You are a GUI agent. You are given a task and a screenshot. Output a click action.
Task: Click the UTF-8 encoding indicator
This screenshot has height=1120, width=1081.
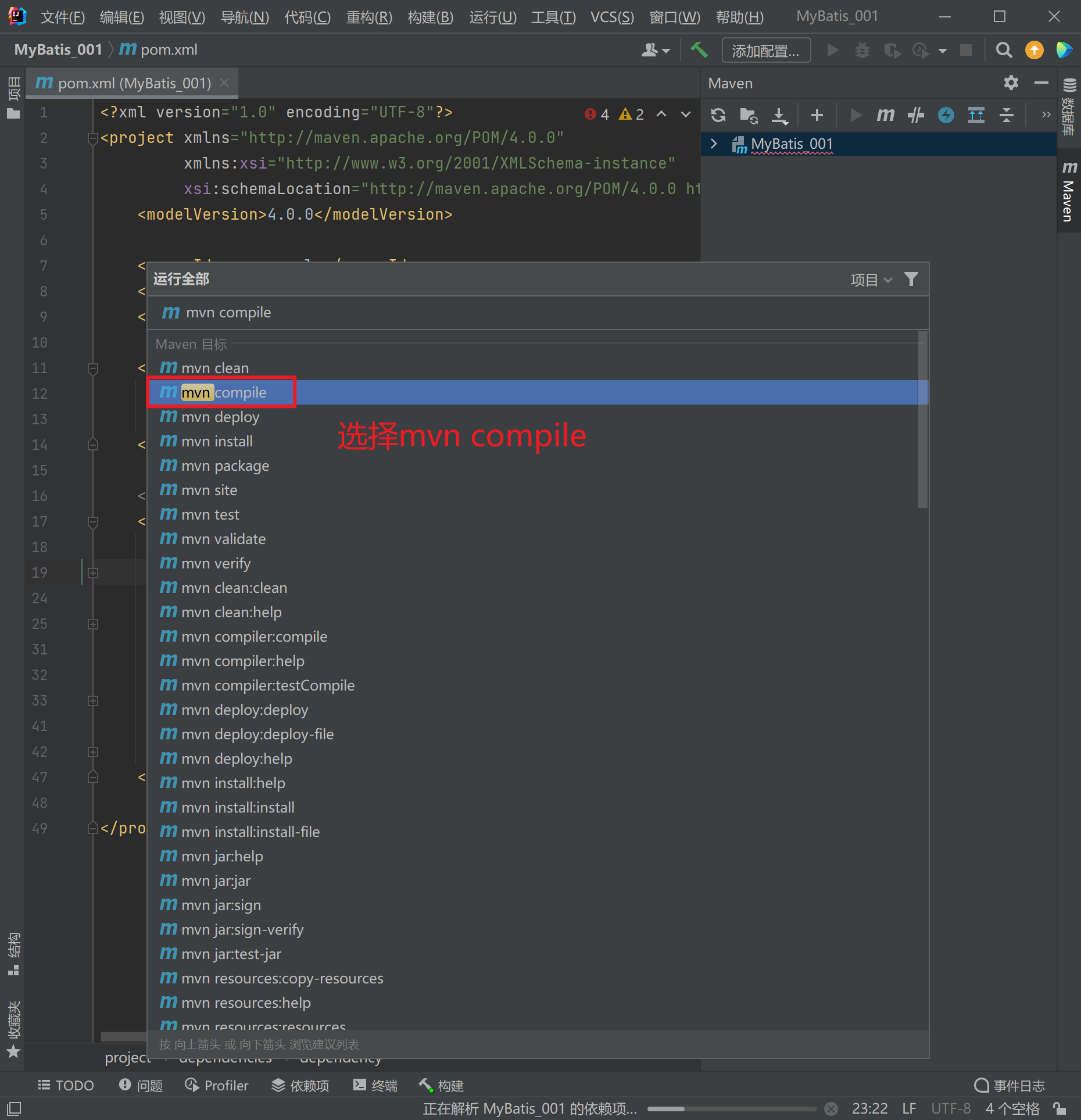point(951,1109)
